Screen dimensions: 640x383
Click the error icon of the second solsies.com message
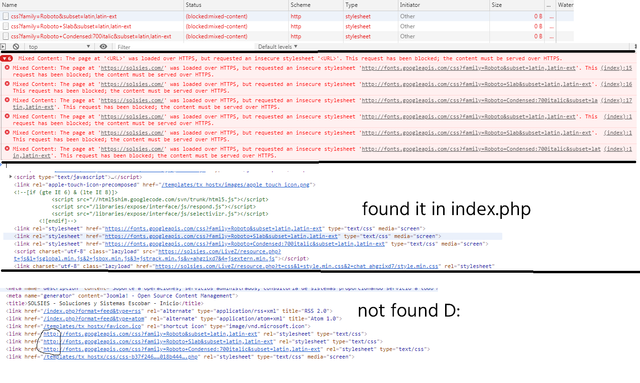[x=7, y=84]
